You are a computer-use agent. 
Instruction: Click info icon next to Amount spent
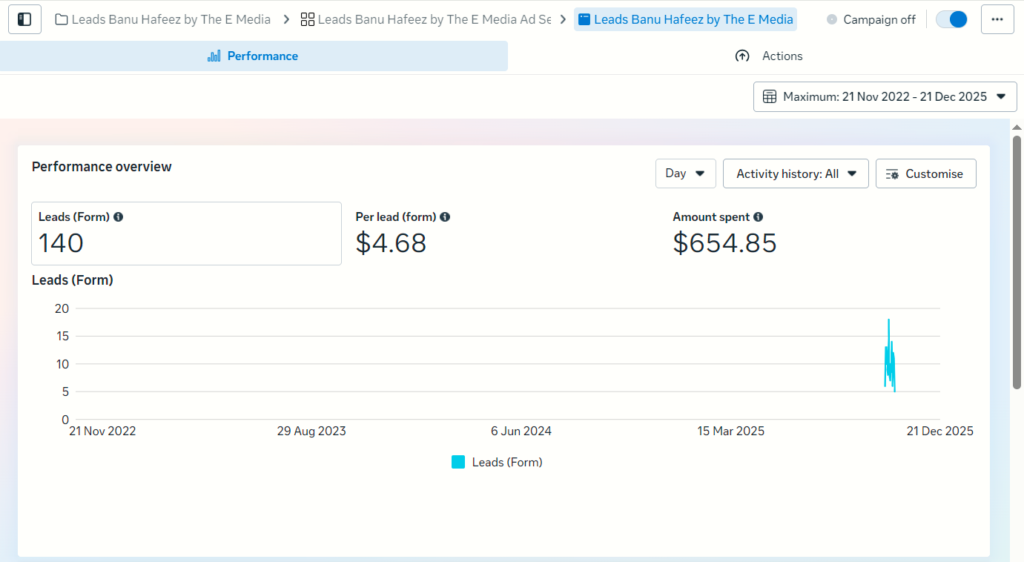tap(758, 217)
